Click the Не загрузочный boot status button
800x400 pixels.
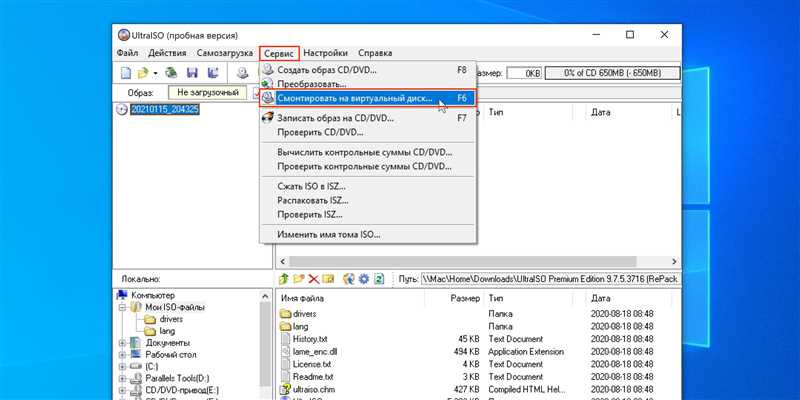pos(208,93)
